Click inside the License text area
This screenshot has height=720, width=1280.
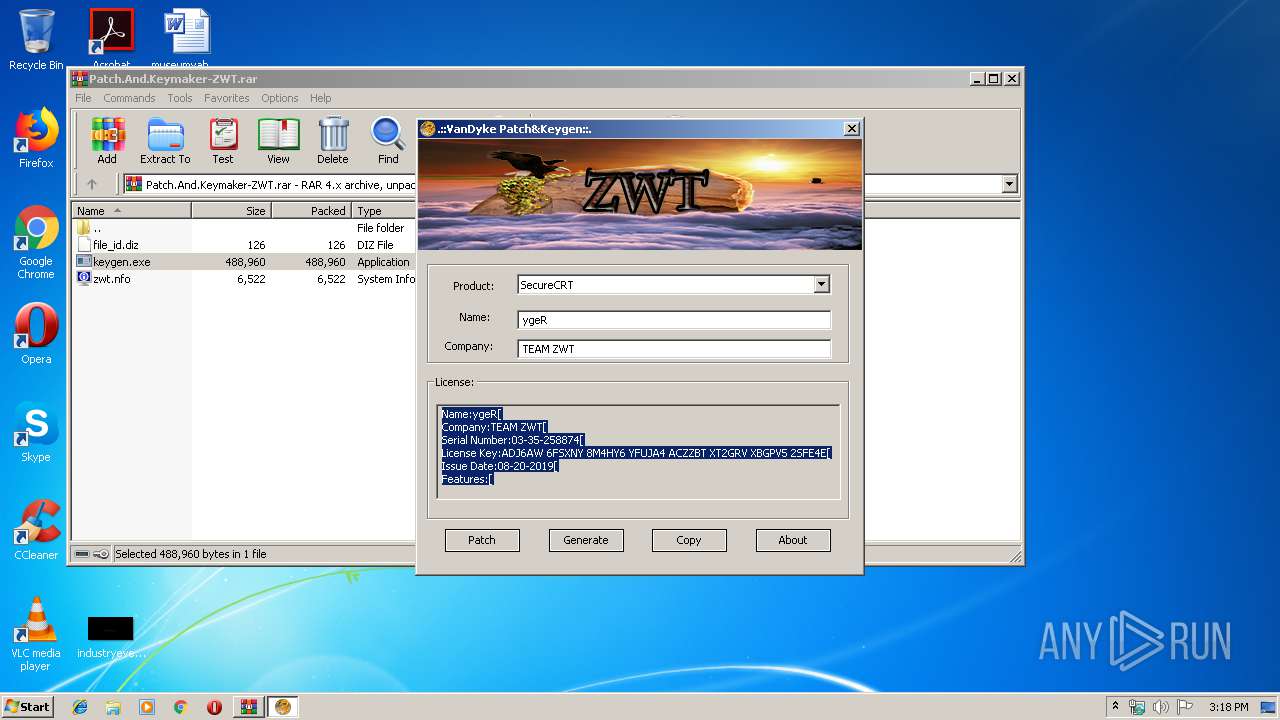[x=639, y=452]
